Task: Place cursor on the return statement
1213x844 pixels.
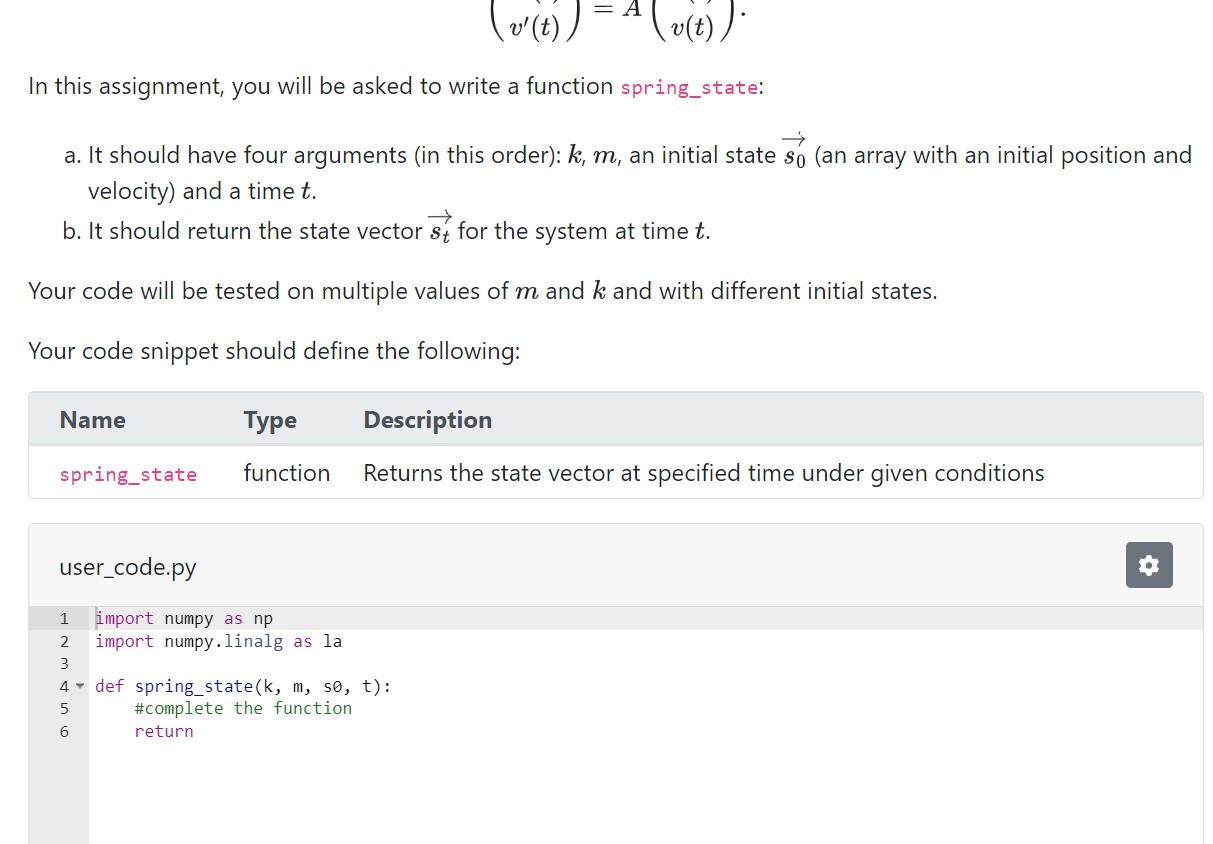Action: (x=163, y=731)
